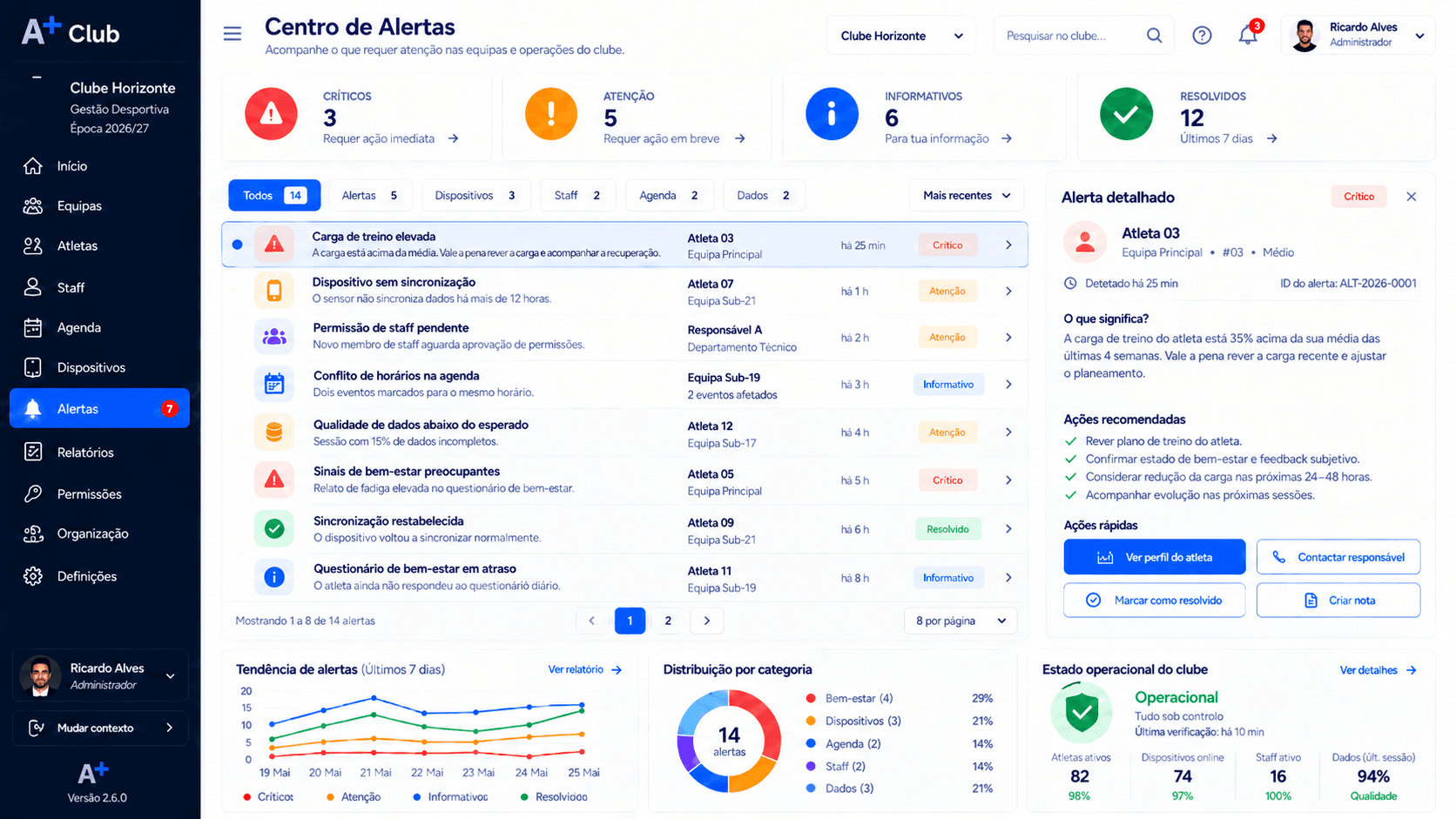
Task: Open the Mais recentes sort dropdown
Action: click(967, 196)
